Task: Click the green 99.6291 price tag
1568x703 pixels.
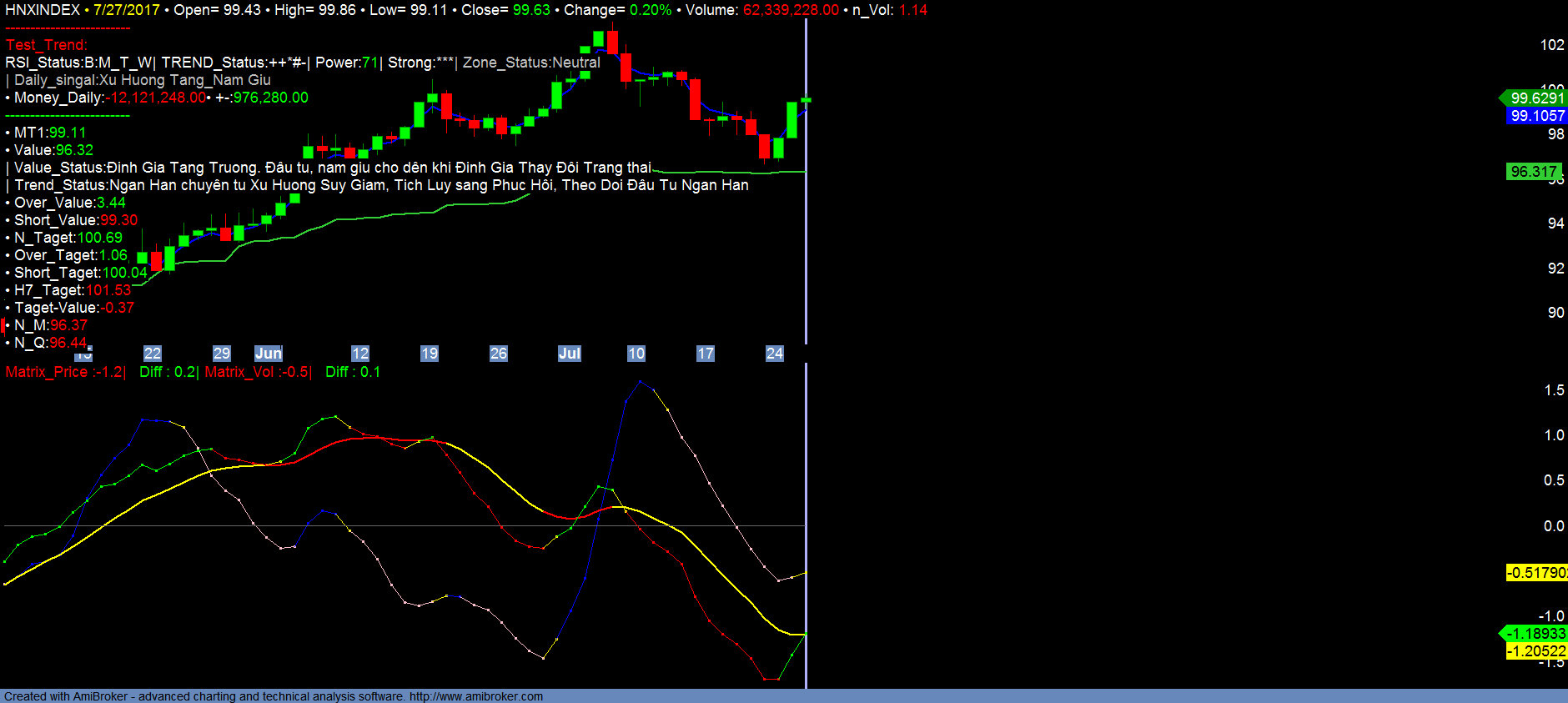Action: pos(1536,98)
